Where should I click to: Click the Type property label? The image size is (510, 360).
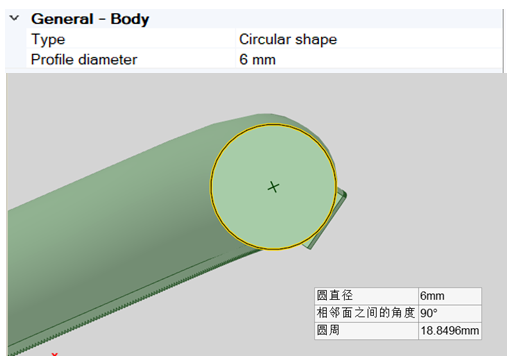pos(48,40)
